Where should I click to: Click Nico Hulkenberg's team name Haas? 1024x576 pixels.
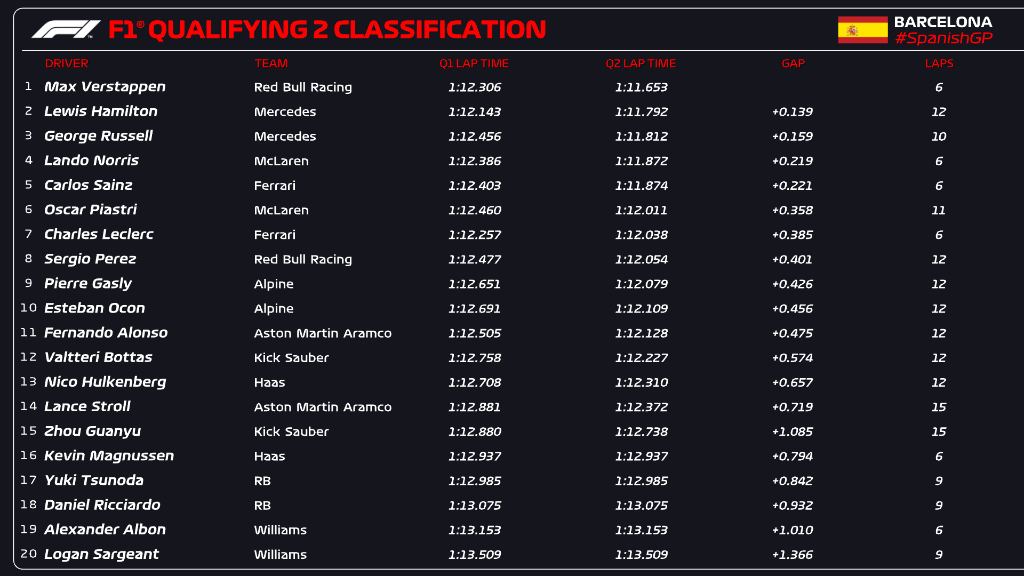[270, 382]
